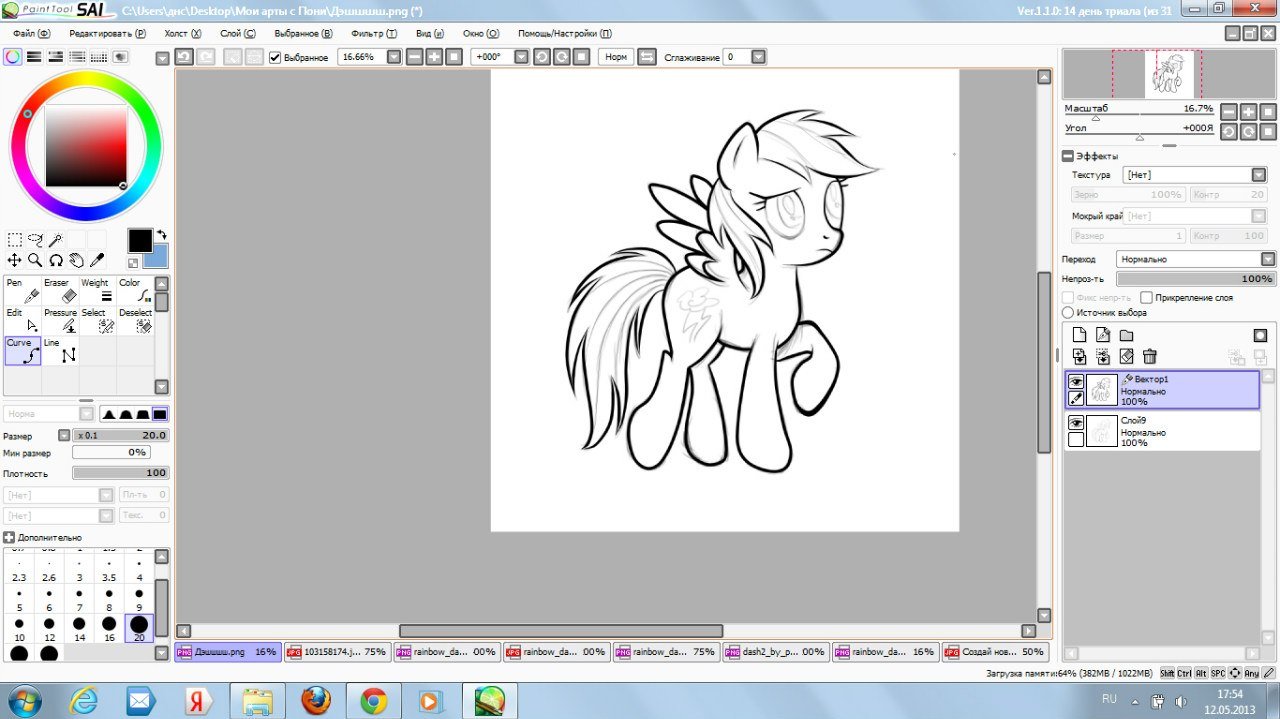Open the Файл menu
Screen dimensions: 1280x719
click(x=31, y=33)
